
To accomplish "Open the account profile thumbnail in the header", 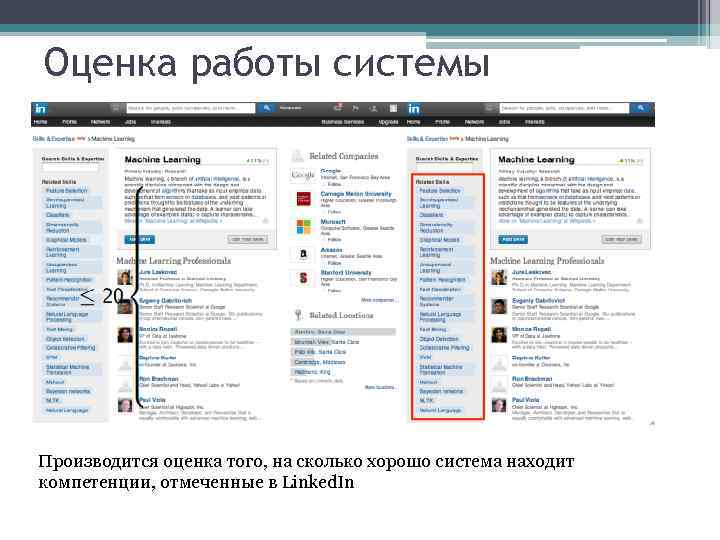I will (394, 108).
